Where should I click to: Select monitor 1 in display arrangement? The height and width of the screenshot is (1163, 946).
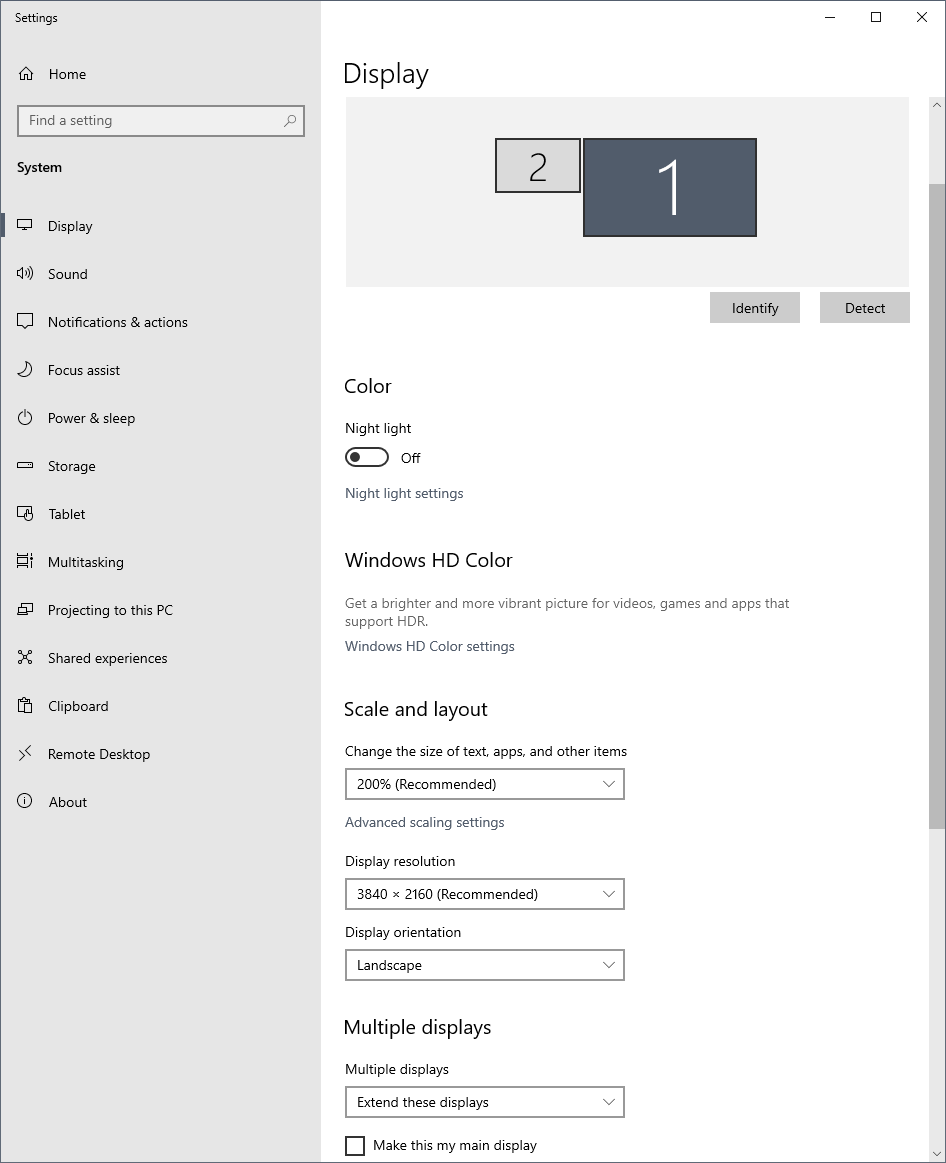coord(670,188)
